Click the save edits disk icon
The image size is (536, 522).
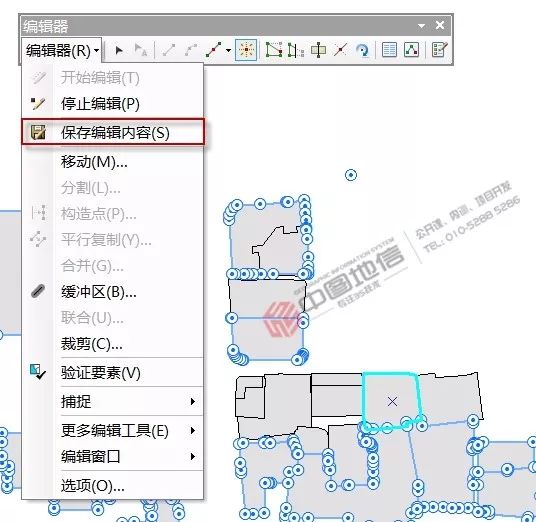(38, 132)
